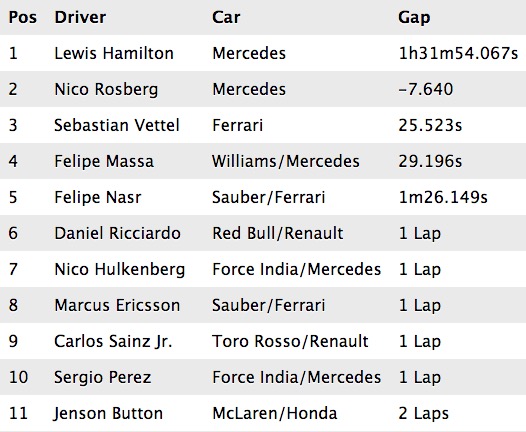The height and width of the screenshot is (432, 526).
Task: Select Carlos Sainz Jr. entry
Action: coord(113,341)
